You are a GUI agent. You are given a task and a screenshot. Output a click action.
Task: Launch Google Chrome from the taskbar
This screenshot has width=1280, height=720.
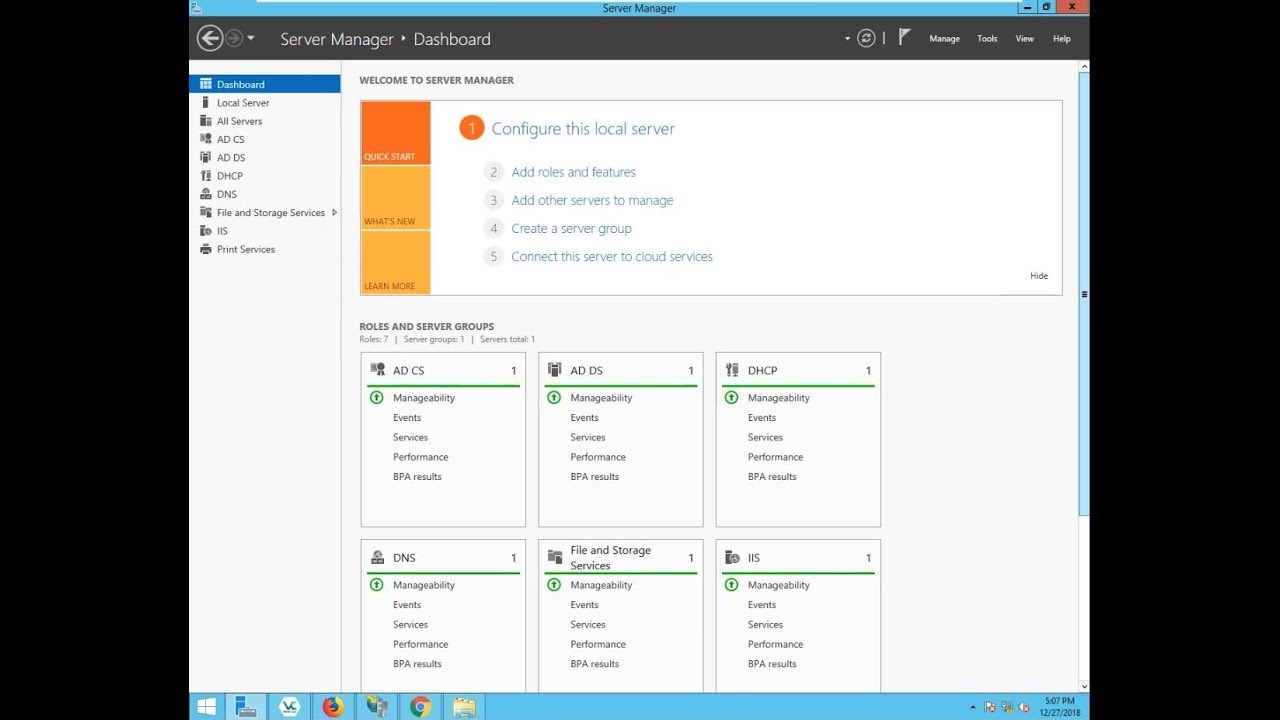pos(420,707)
